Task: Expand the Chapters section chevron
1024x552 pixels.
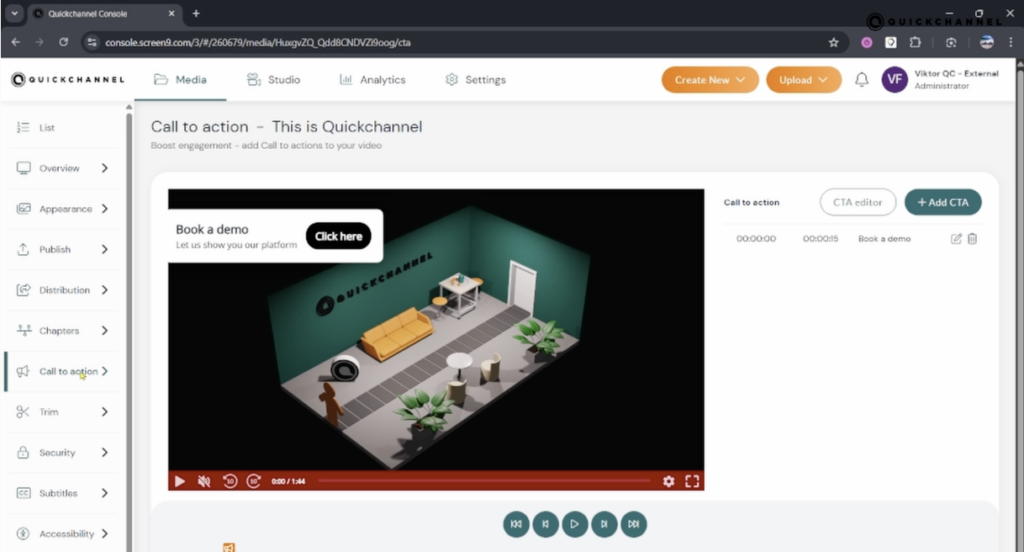Action: tap(104, 330)
